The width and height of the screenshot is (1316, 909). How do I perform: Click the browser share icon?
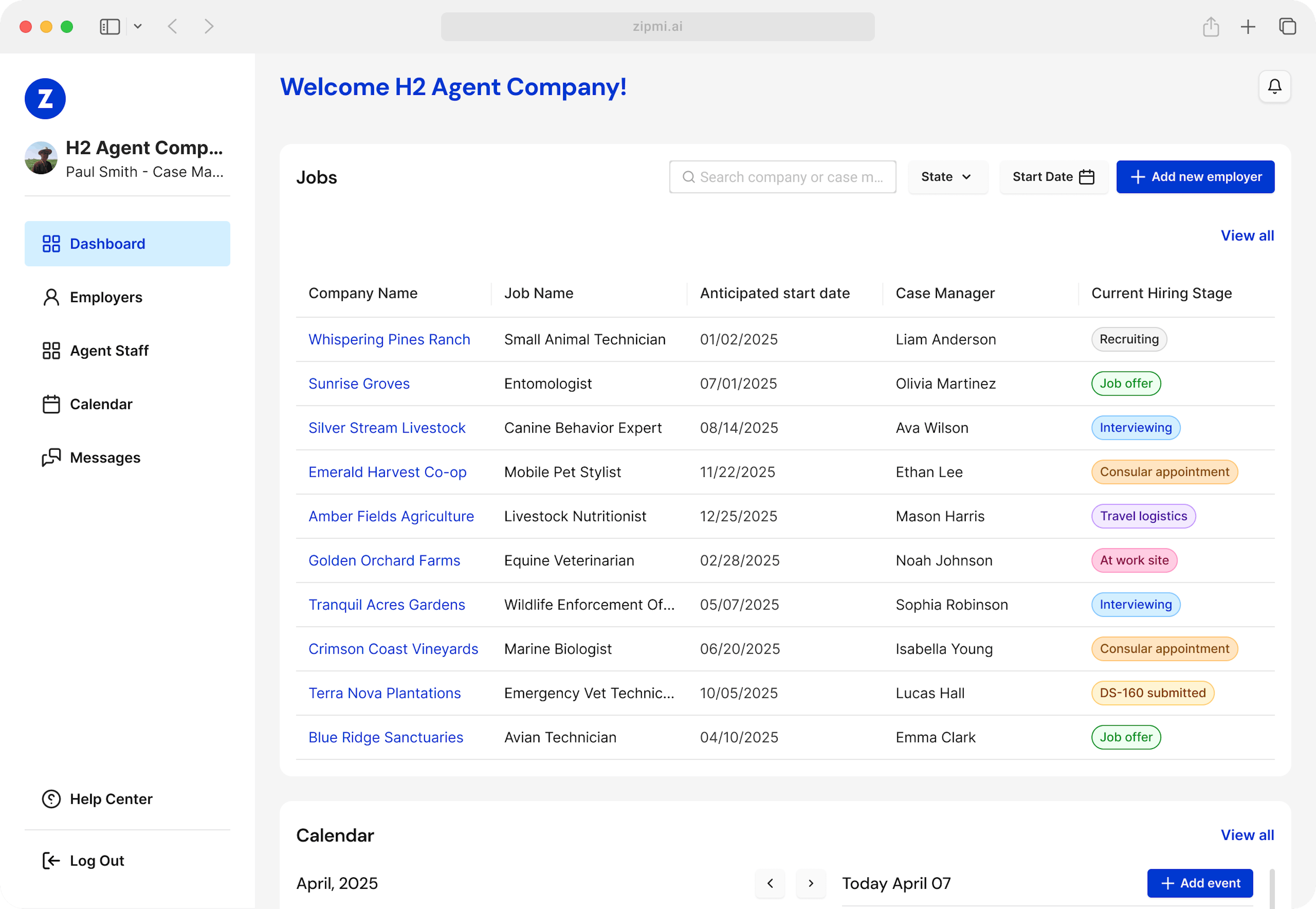[x=1211, y=27]
